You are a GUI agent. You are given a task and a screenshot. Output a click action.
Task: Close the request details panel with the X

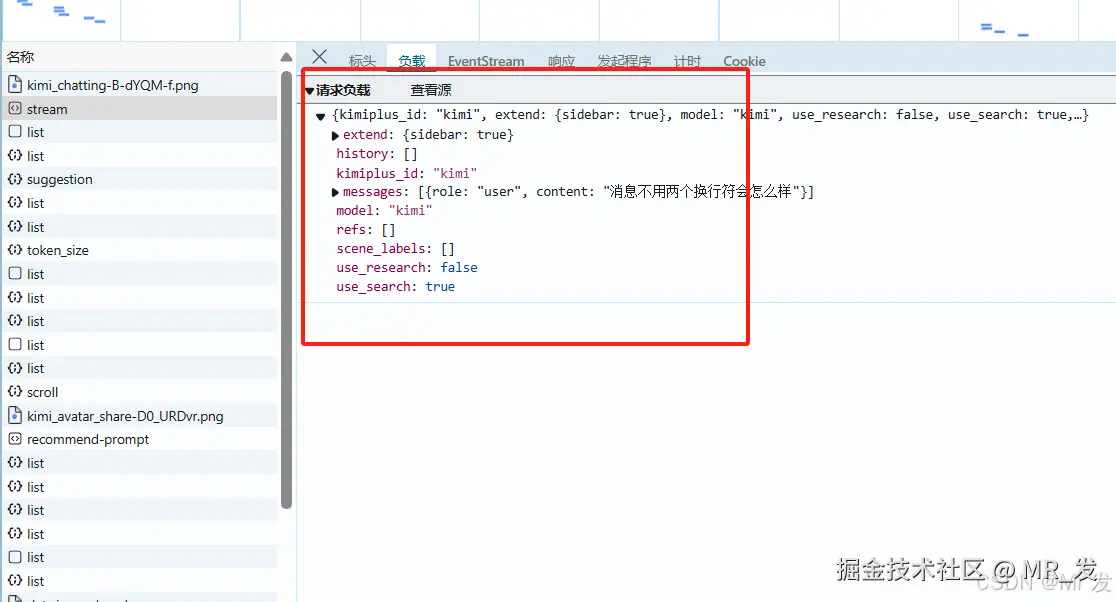click(x=320, y=57)
